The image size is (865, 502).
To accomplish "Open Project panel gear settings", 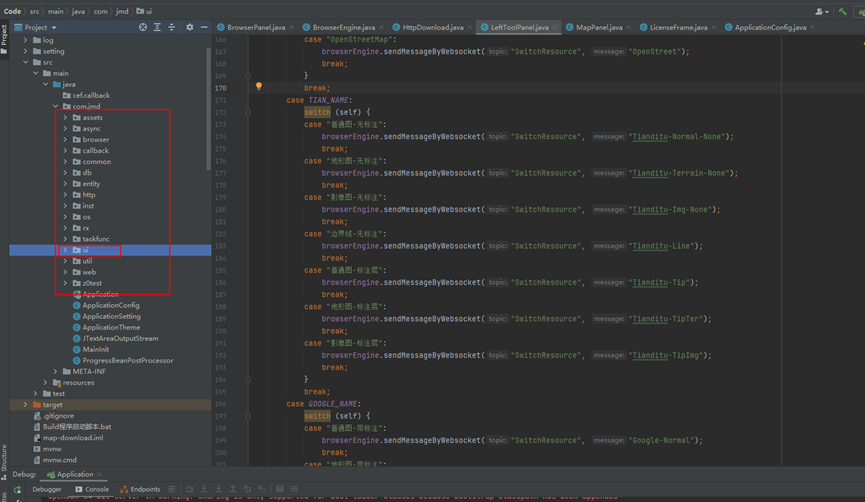I will coord(190,27).
